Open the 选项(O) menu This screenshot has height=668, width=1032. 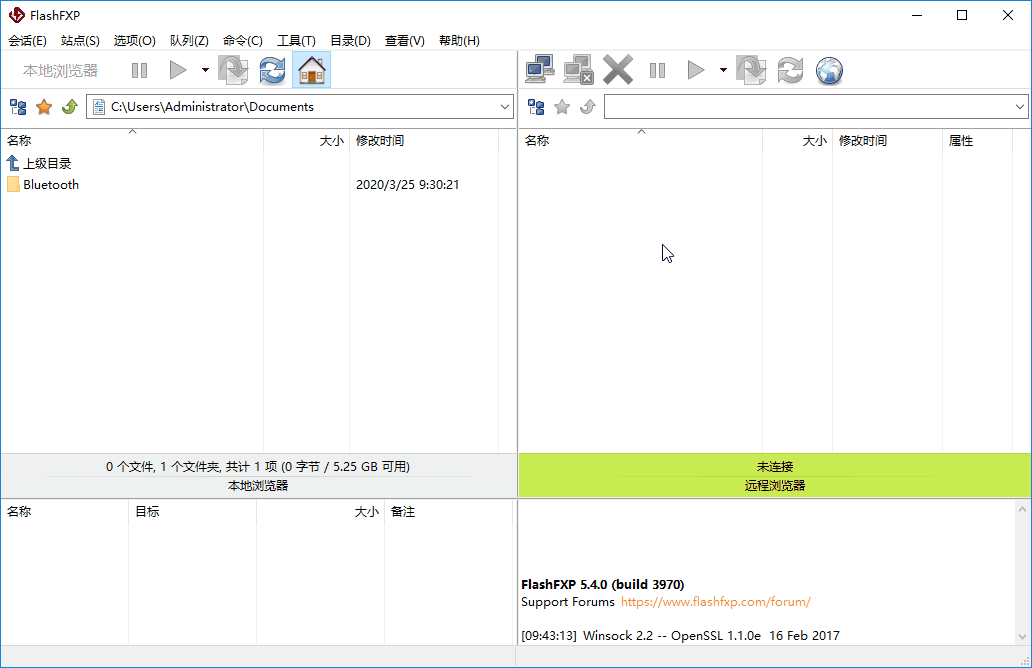point(134,41)
